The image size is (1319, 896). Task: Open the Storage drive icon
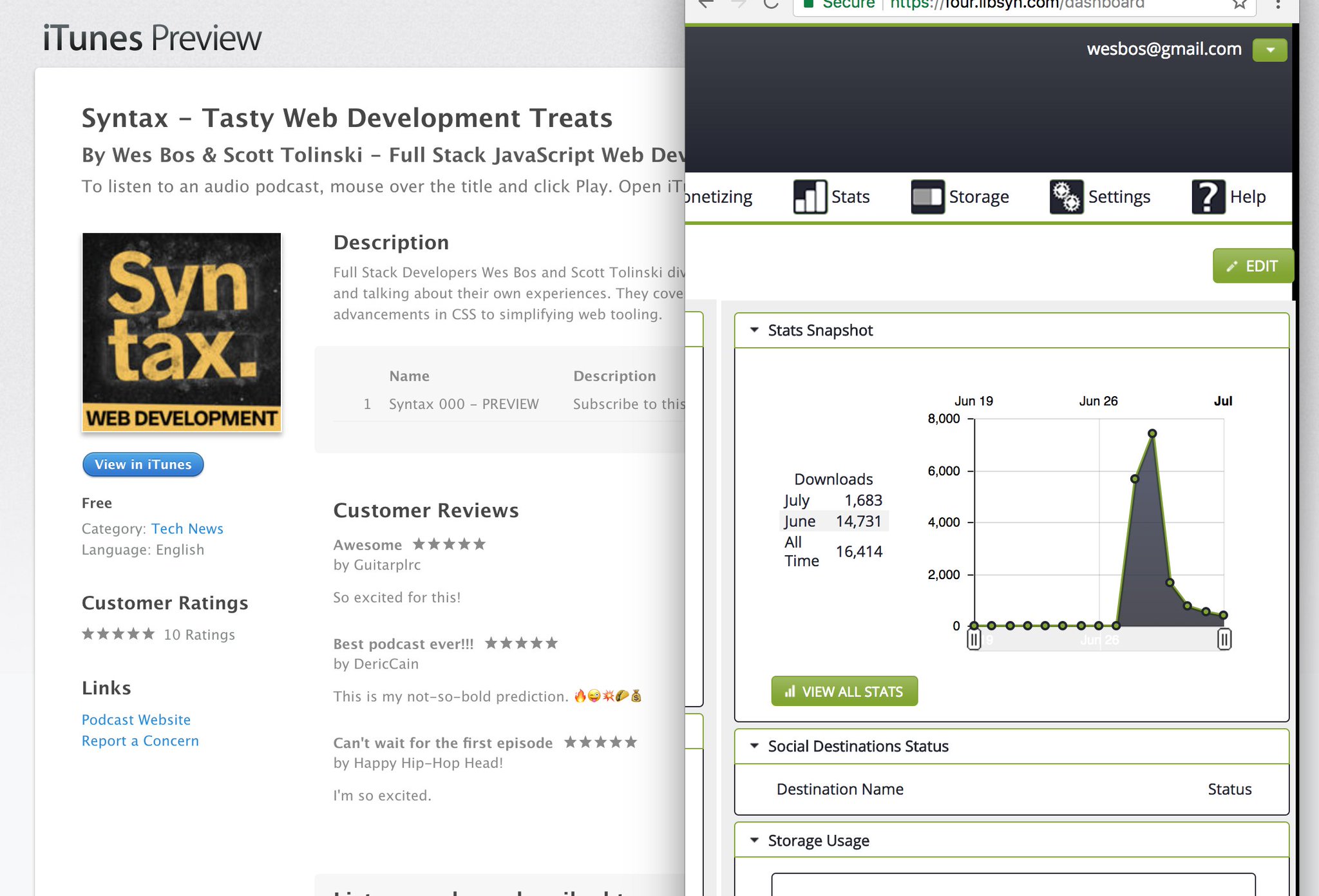(x=927, y=196)
